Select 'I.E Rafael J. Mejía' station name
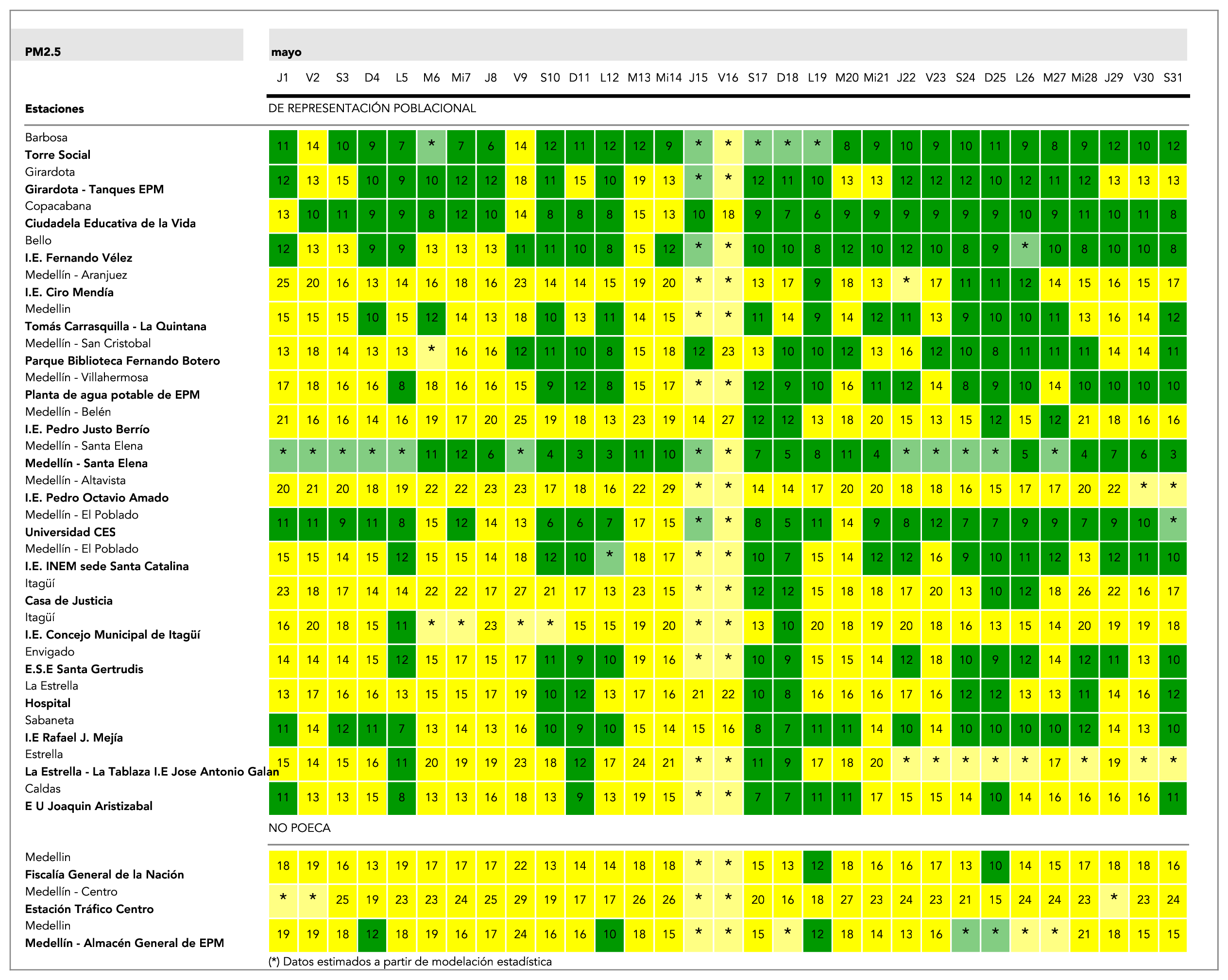1228x980 pixels. (73, 738)
